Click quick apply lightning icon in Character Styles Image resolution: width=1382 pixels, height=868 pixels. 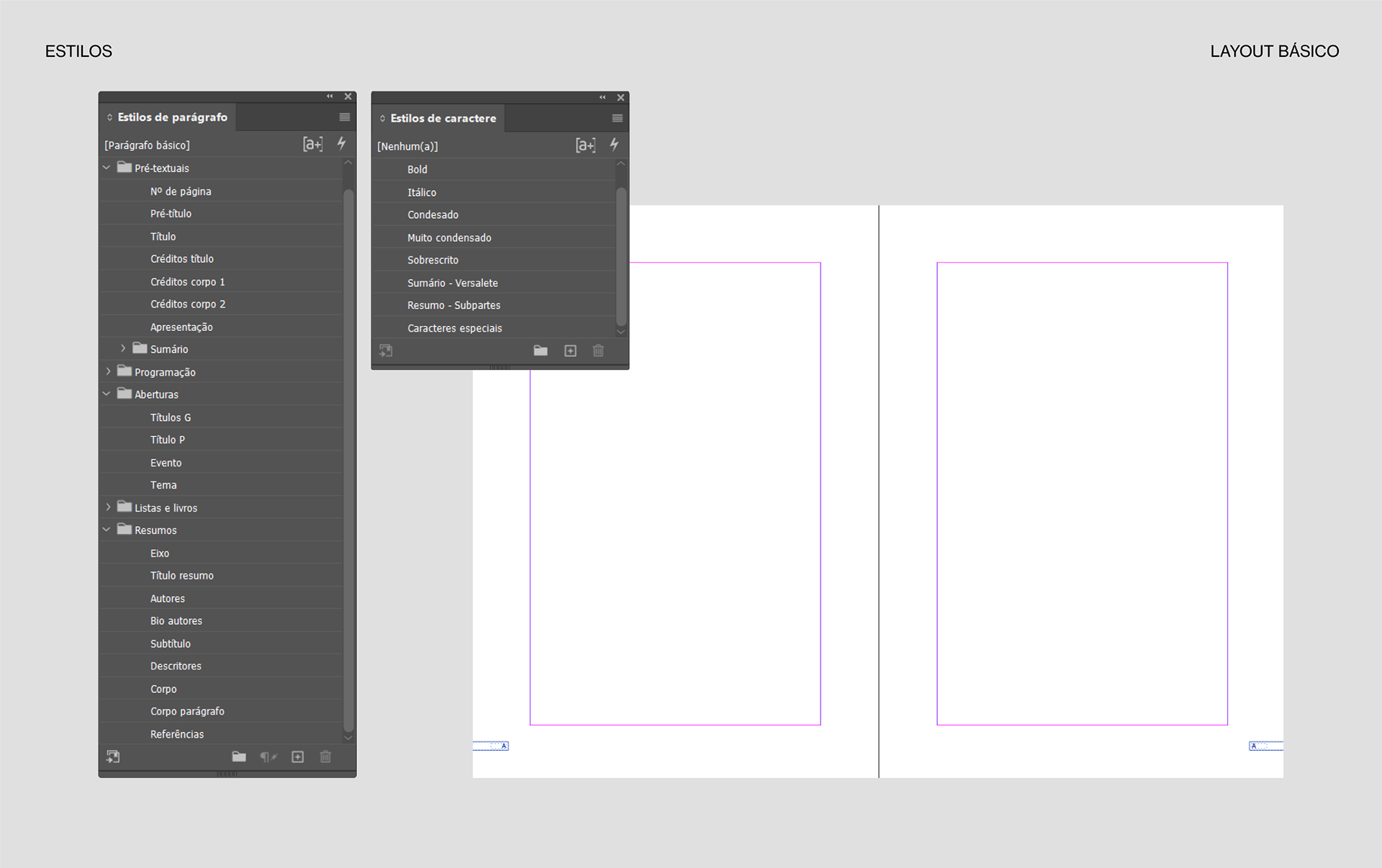614,145
